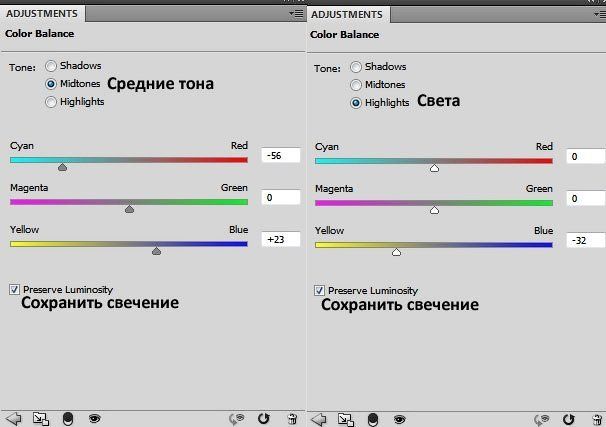Screen dimensions: 606x427
Task: Click trash delete icon in right panel
Action: pyautogui.click(x=597, y=420)
